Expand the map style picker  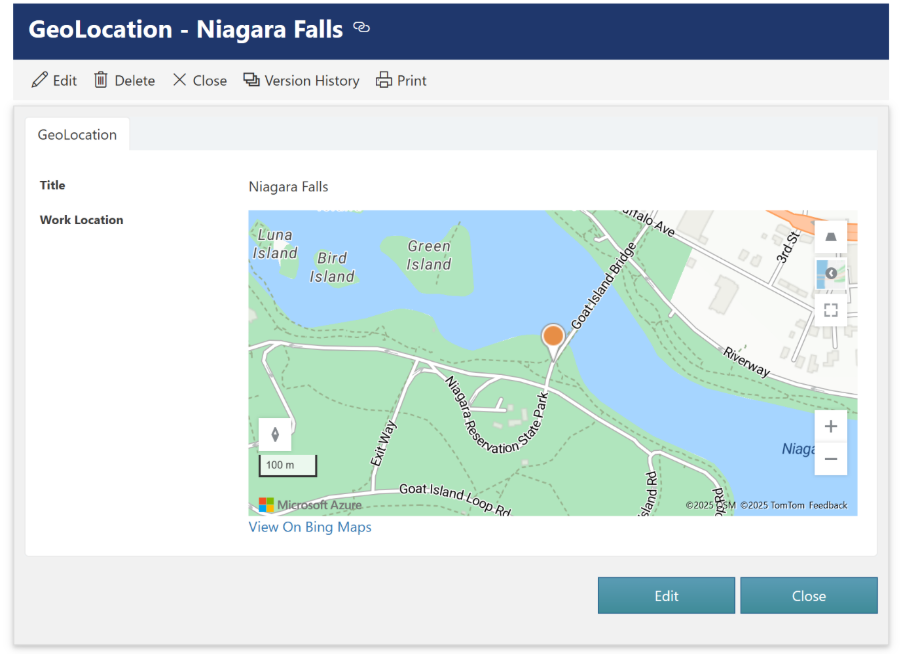coord(830,273)
